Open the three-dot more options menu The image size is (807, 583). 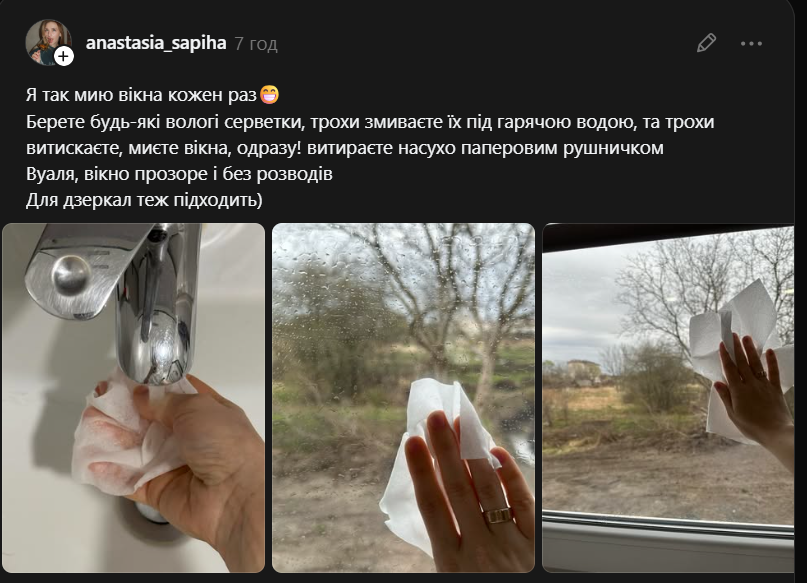pyautogui.click(x=751, y=44)
